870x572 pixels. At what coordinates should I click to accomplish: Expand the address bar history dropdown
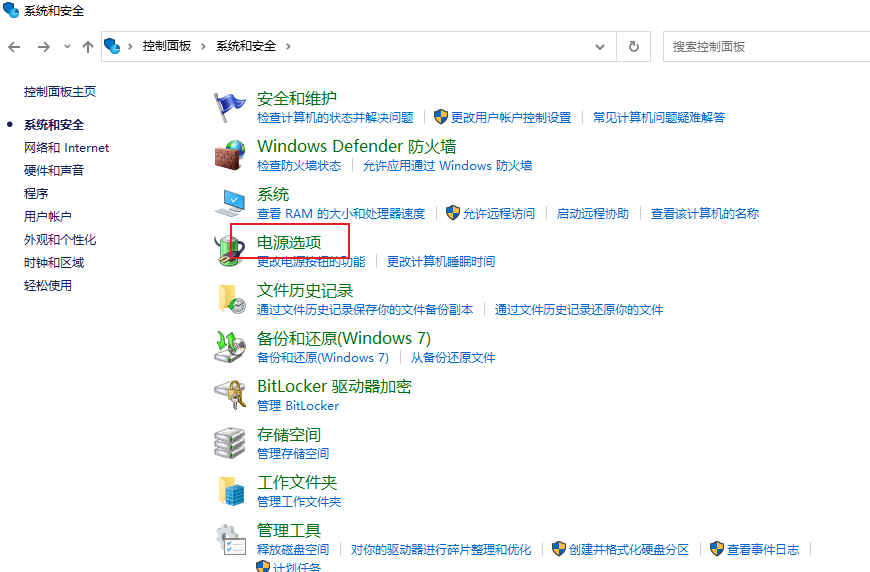[600, 47]
